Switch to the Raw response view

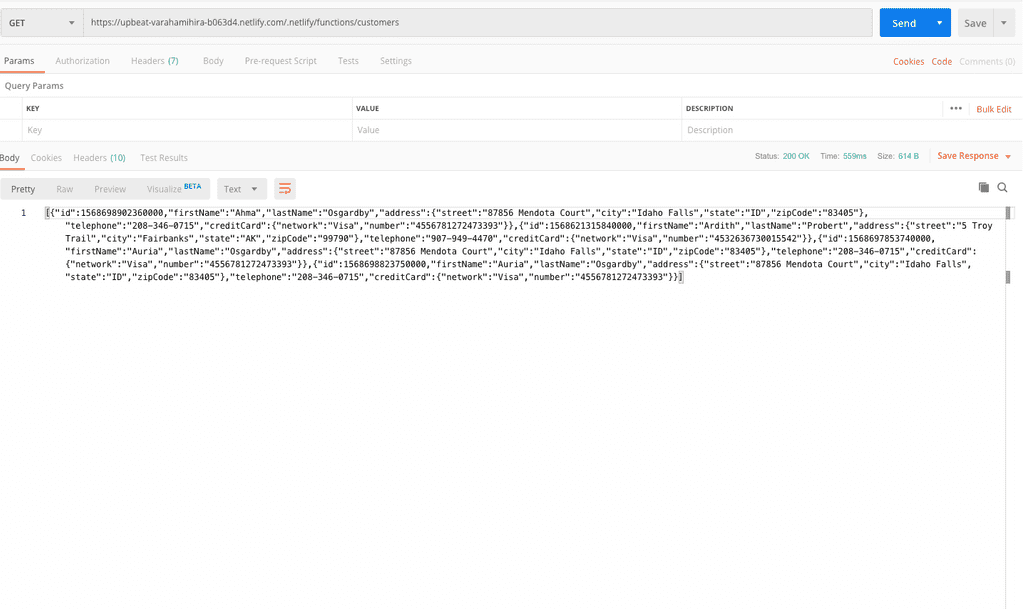64,188
